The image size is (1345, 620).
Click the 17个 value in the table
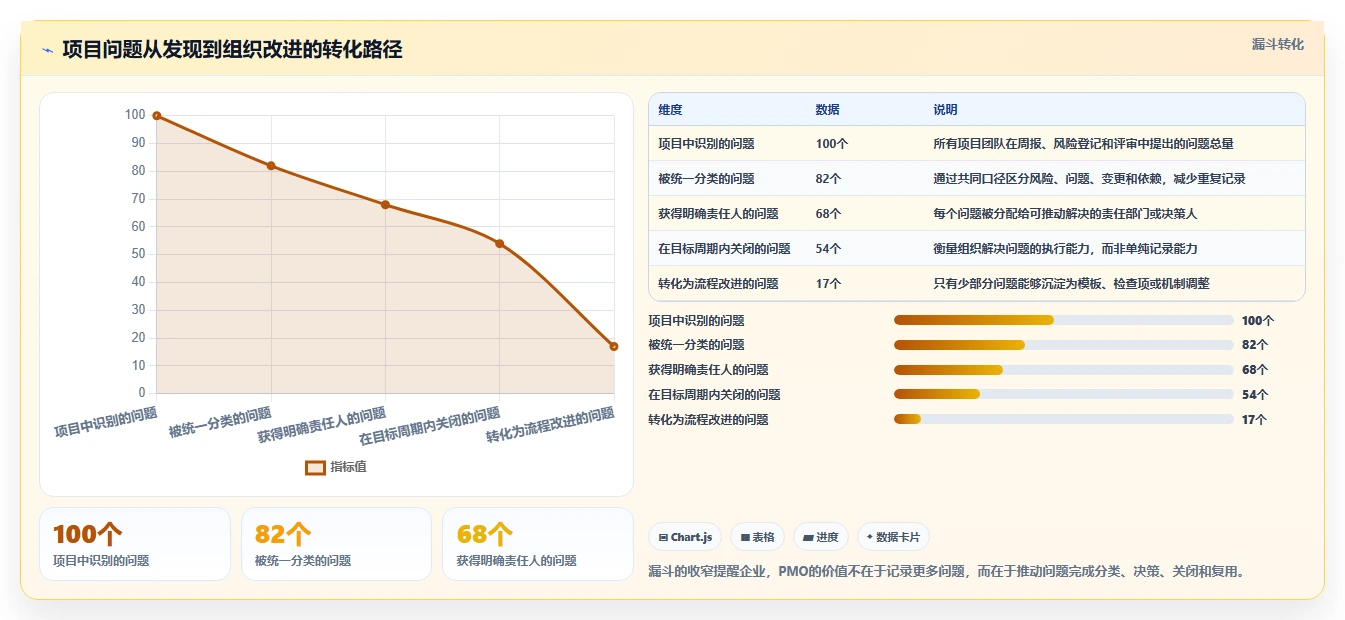click(x=829, y=284)
